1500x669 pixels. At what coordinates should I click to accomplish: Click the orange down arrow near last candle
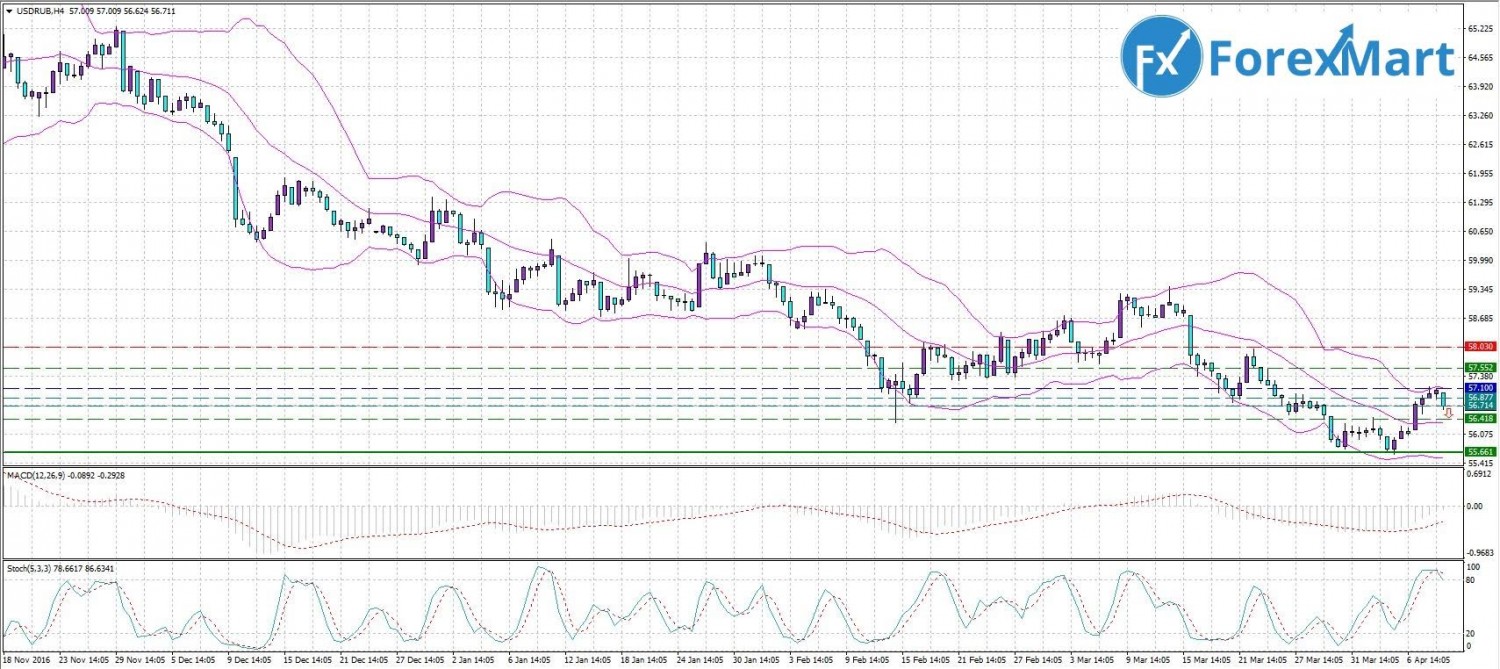[1447, 413]
